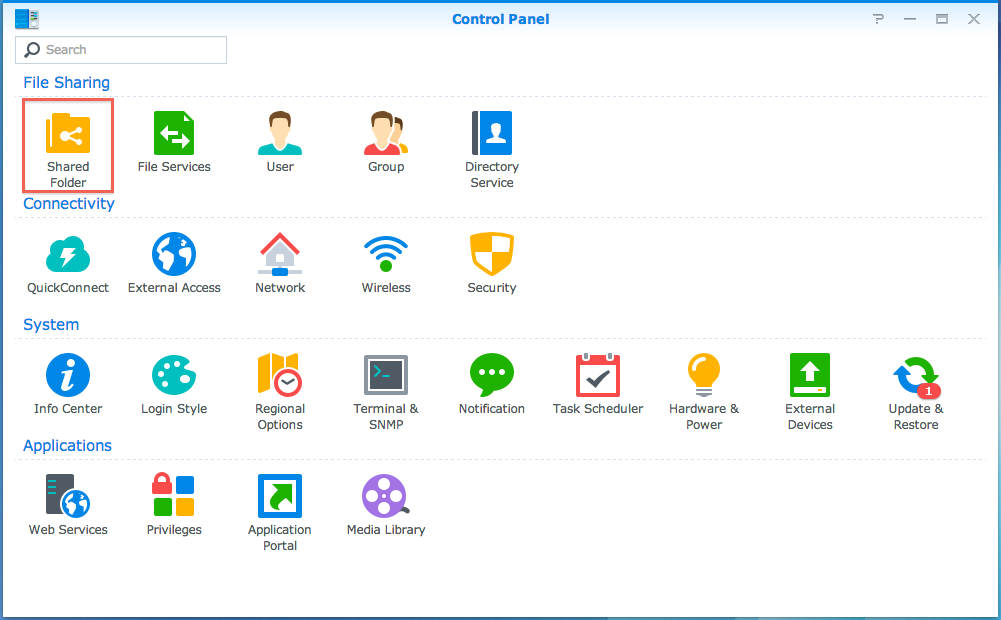Open the Group management icon
The width and height of the screenshot is (1001, 620).
[386, 134]
